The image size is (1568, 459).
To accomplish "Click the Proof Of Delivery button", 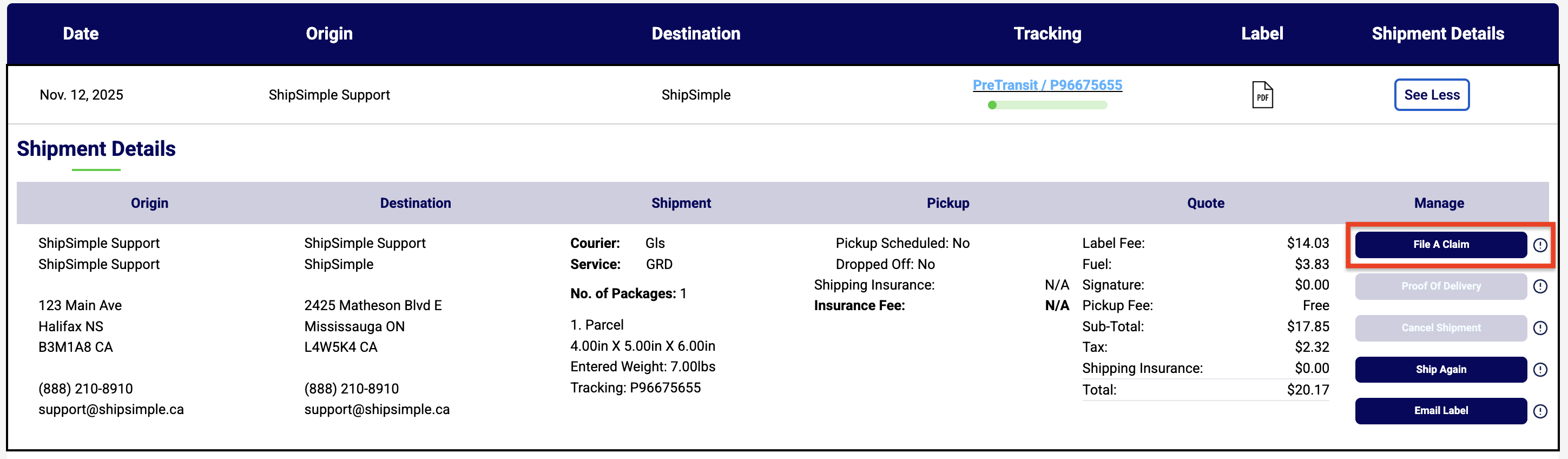I will (1440, 286).
